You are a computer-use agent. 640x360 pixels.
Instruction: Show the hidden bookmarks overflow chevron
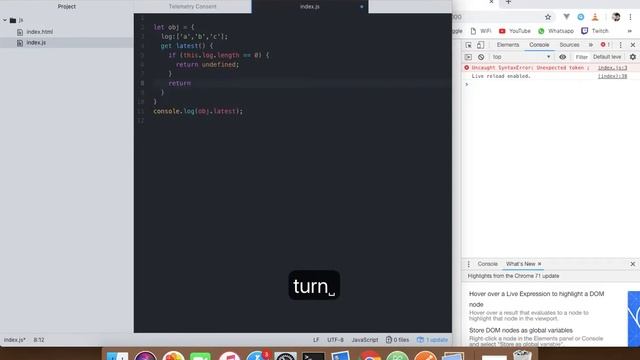[x=629, y=31]
